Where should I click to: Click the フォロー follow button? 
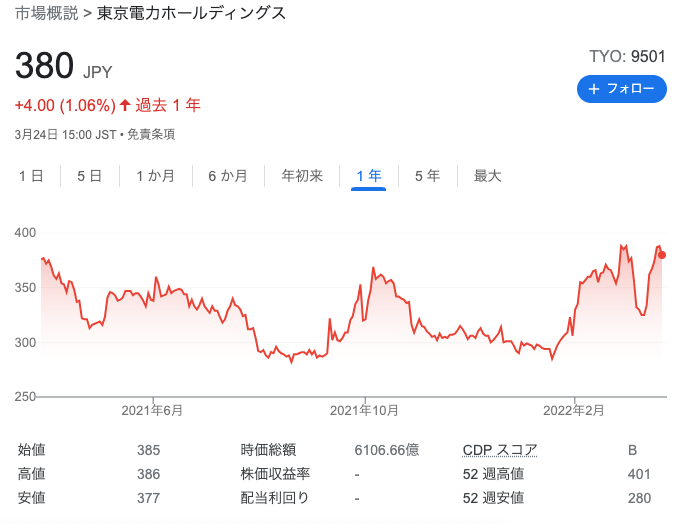click(x=622, y=89)
